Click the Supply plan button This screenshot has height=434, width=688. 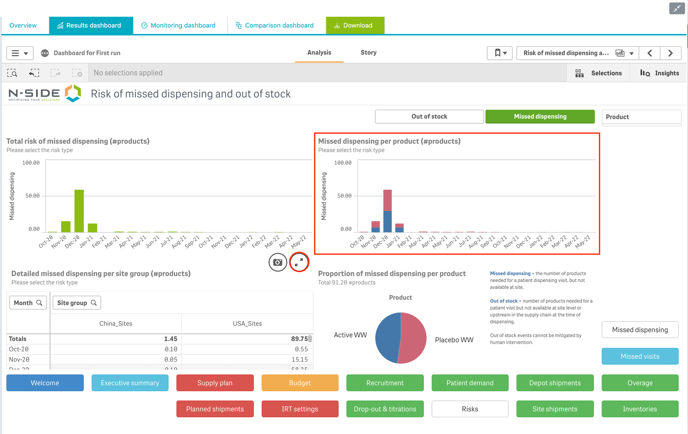coord(215,382)
